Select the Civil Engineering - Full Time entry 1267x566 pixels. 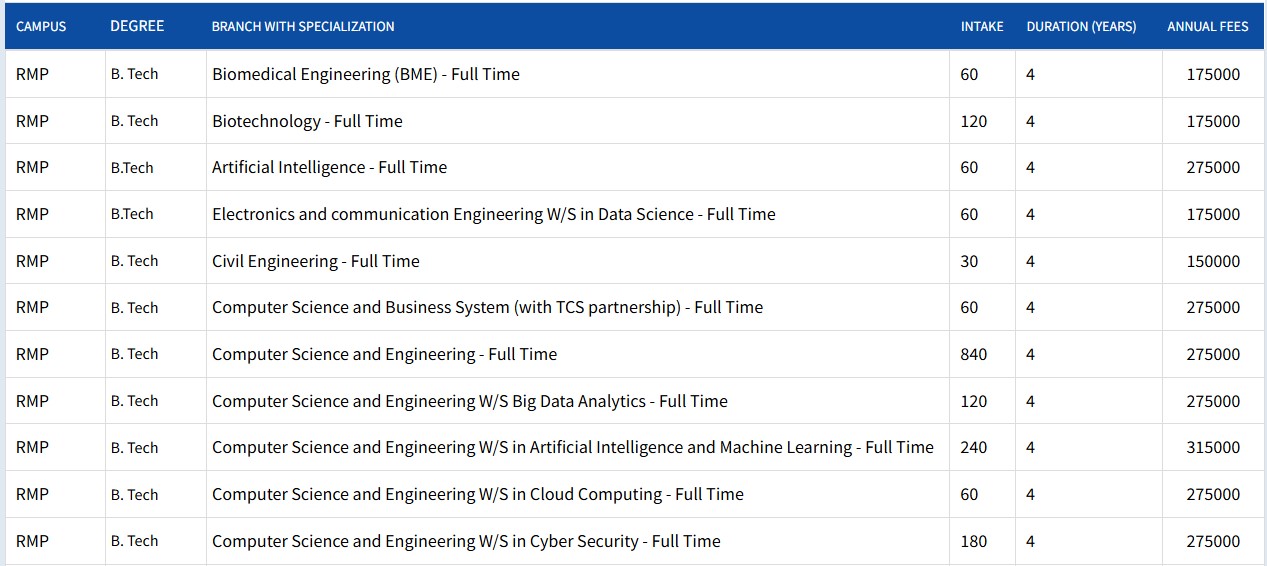(316, 261)
